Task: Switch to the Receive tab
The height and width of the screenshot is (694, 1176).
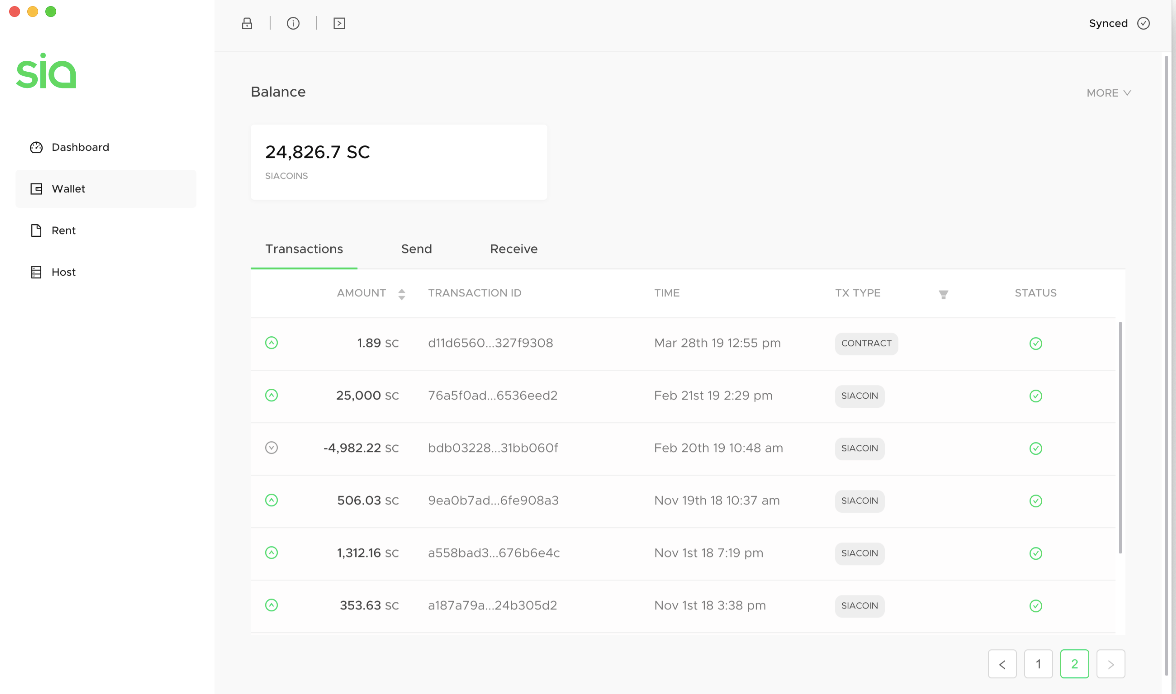Action: 514,249
